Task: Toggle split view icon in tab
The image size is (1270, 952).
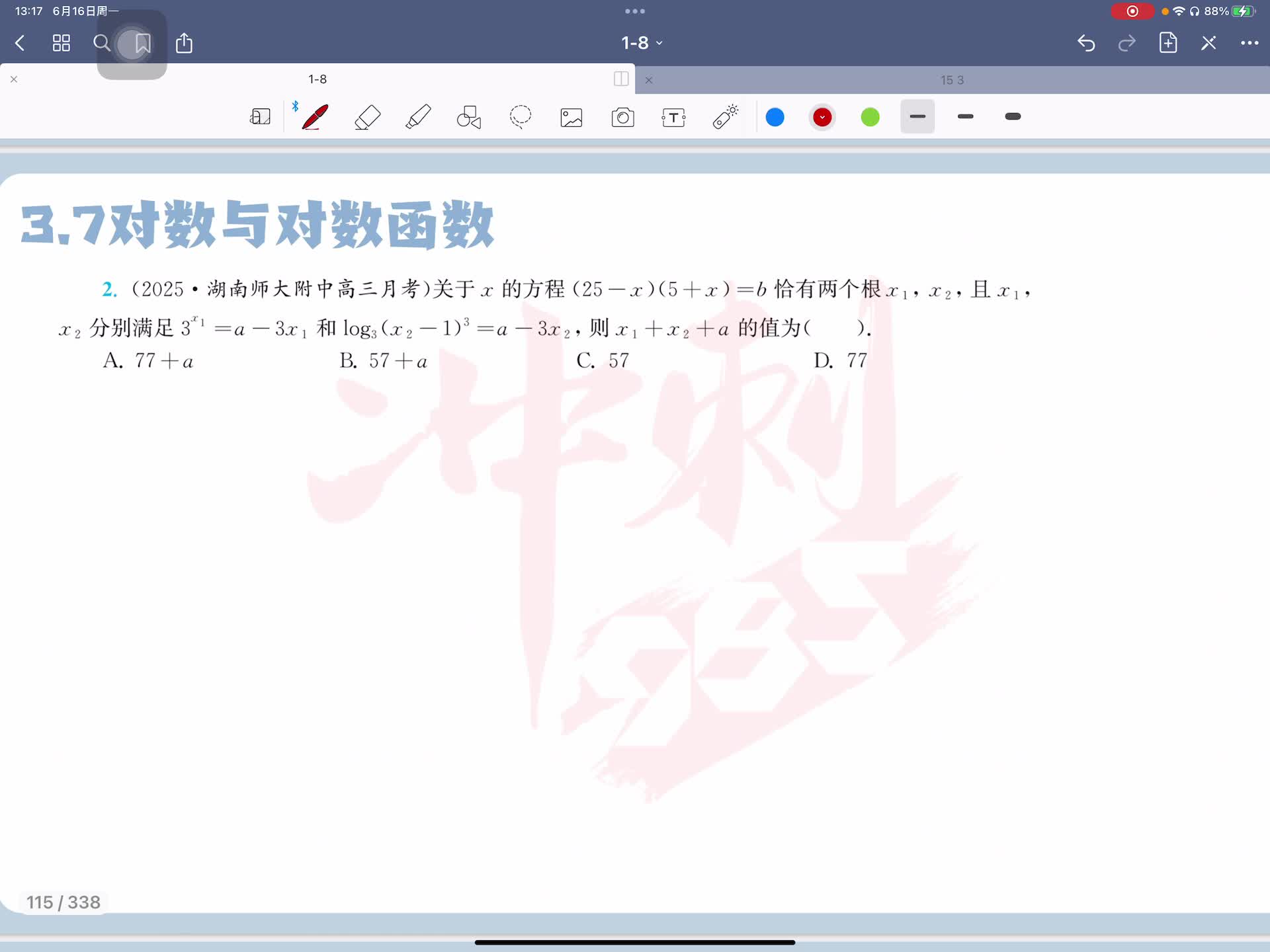Action: click(x=620, y=79)
